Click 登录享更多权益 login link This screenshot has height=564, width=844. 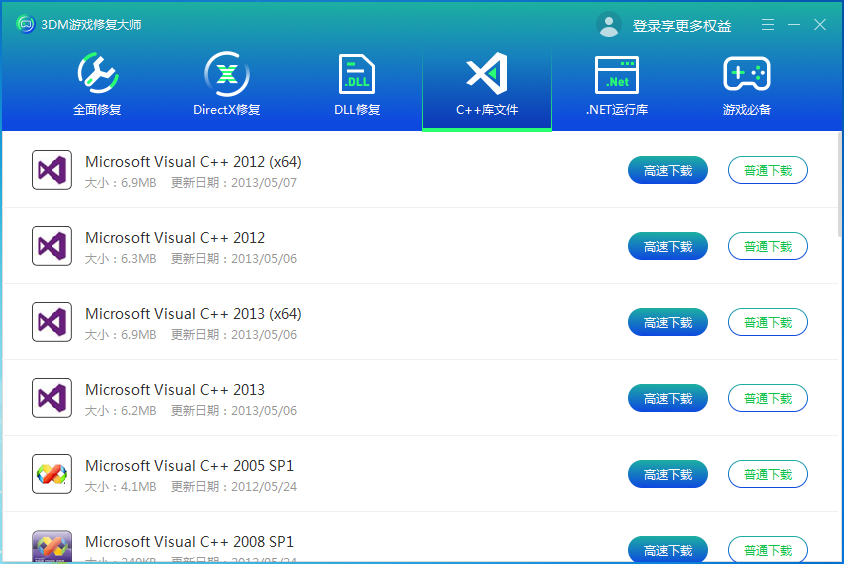point(681,26)
